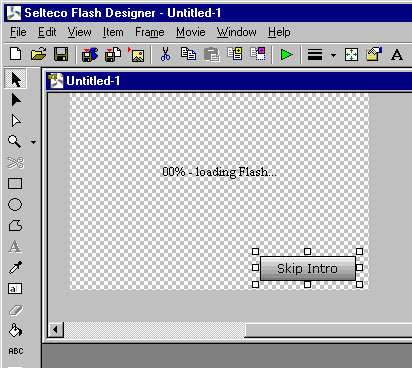This screenshot has width=412, height=368.
Task: Save the project with the floppy icon
Action: [61, 54]
